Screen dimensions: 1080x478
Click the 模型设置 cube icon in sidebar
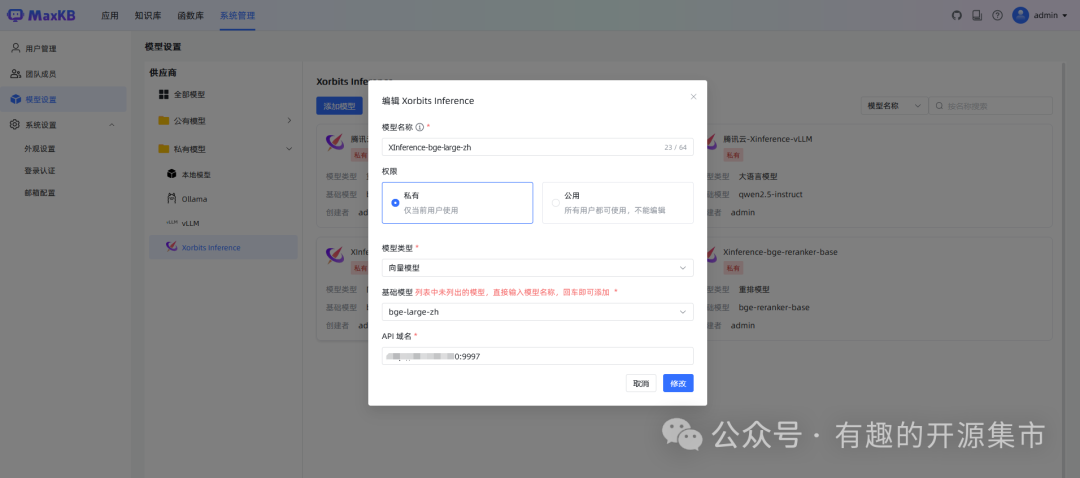(16, 99)
